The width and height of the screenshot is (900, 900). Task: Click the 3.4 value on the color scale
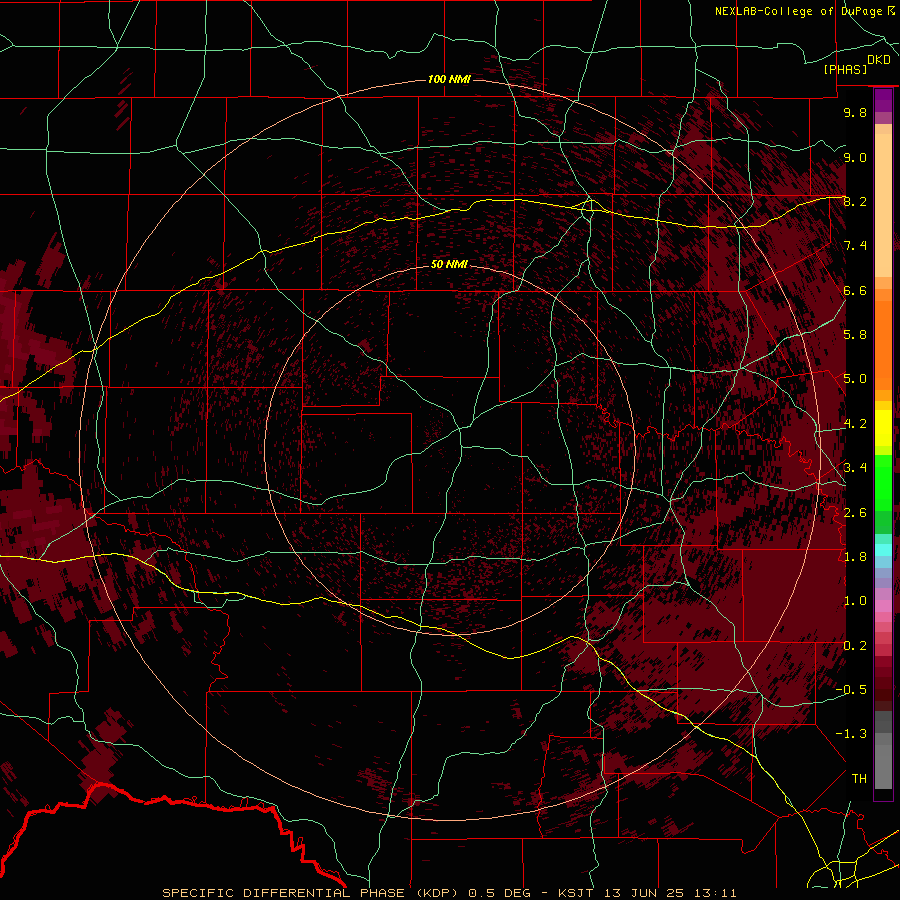tap(855, 468)
